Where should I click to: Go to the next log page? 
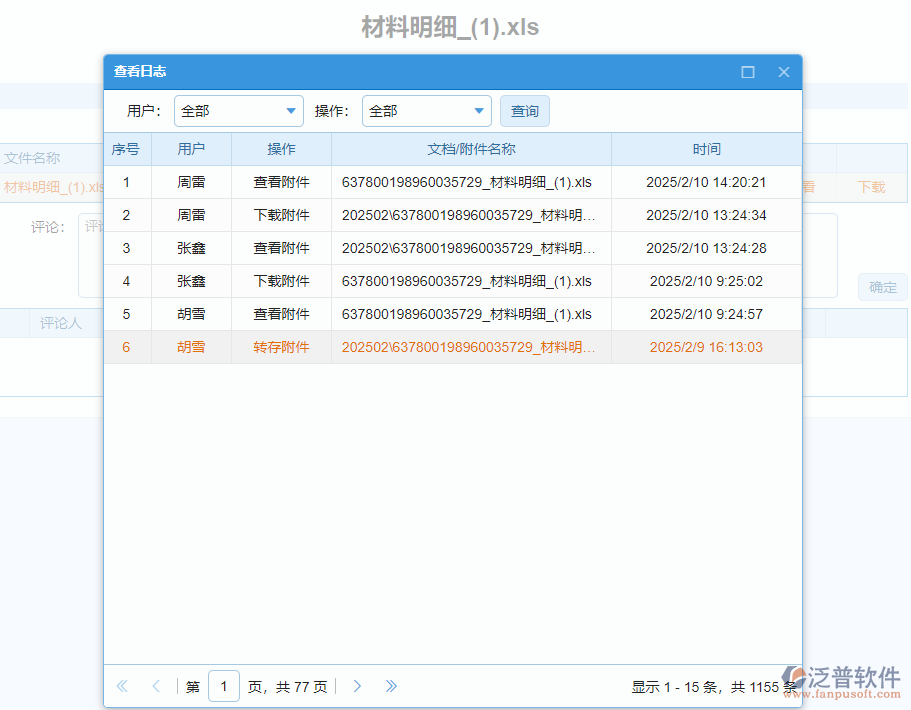[x=357, y=686]
